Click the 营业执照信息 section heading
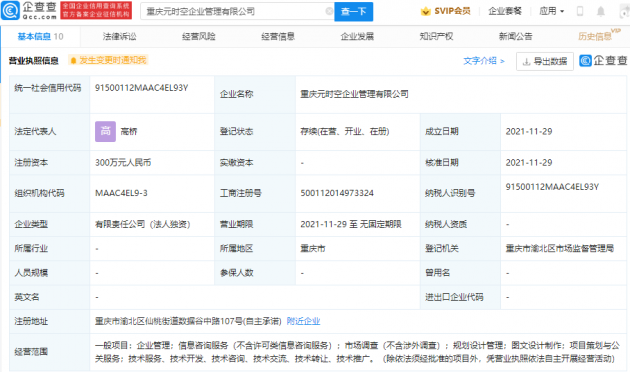This screenshot has height=372, width=630. coord(33,61)
